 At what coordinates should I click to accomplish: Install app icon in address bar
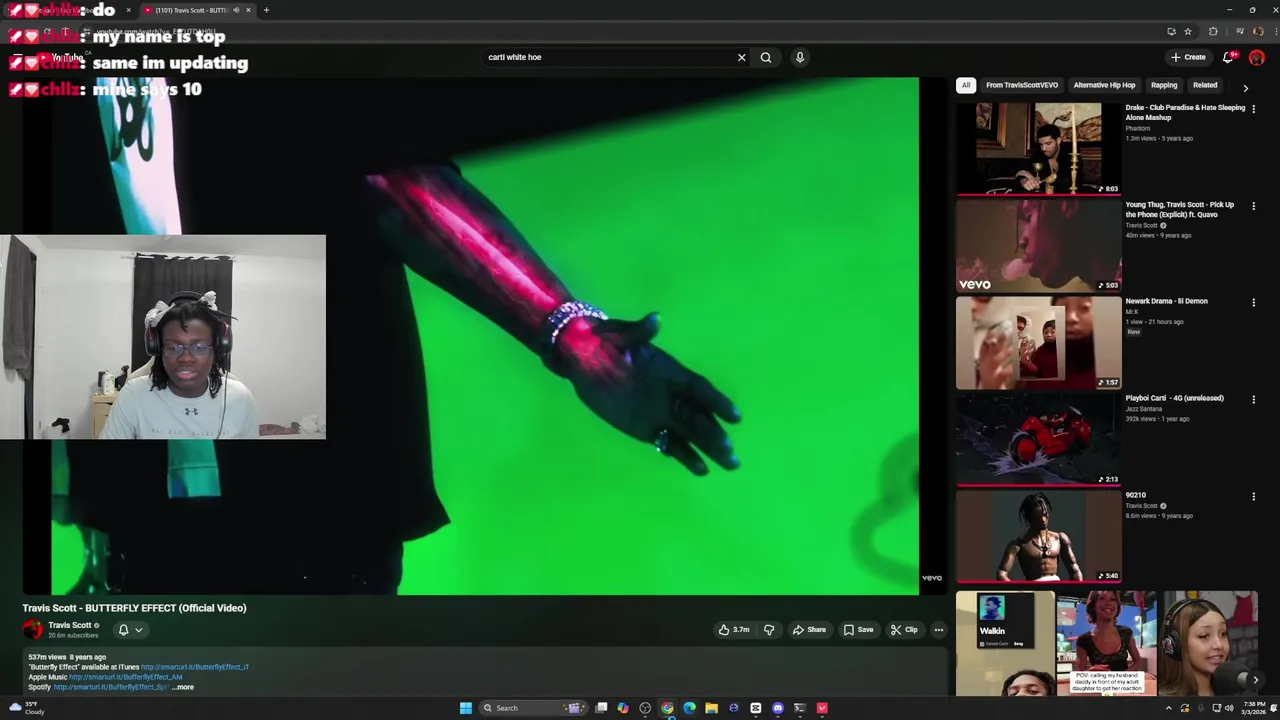(x=1172, y=31)
